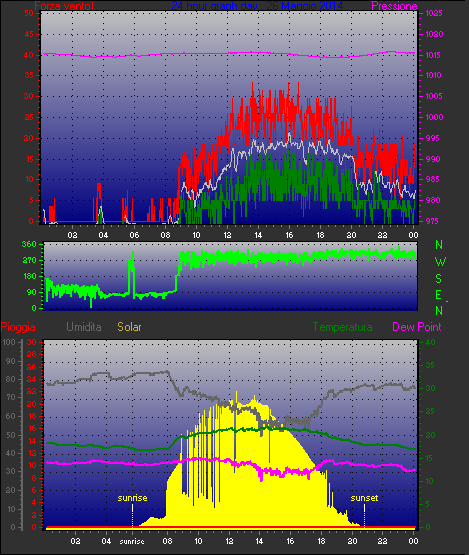Click the 'E' compass letter beside direction graph

point(439,294)
